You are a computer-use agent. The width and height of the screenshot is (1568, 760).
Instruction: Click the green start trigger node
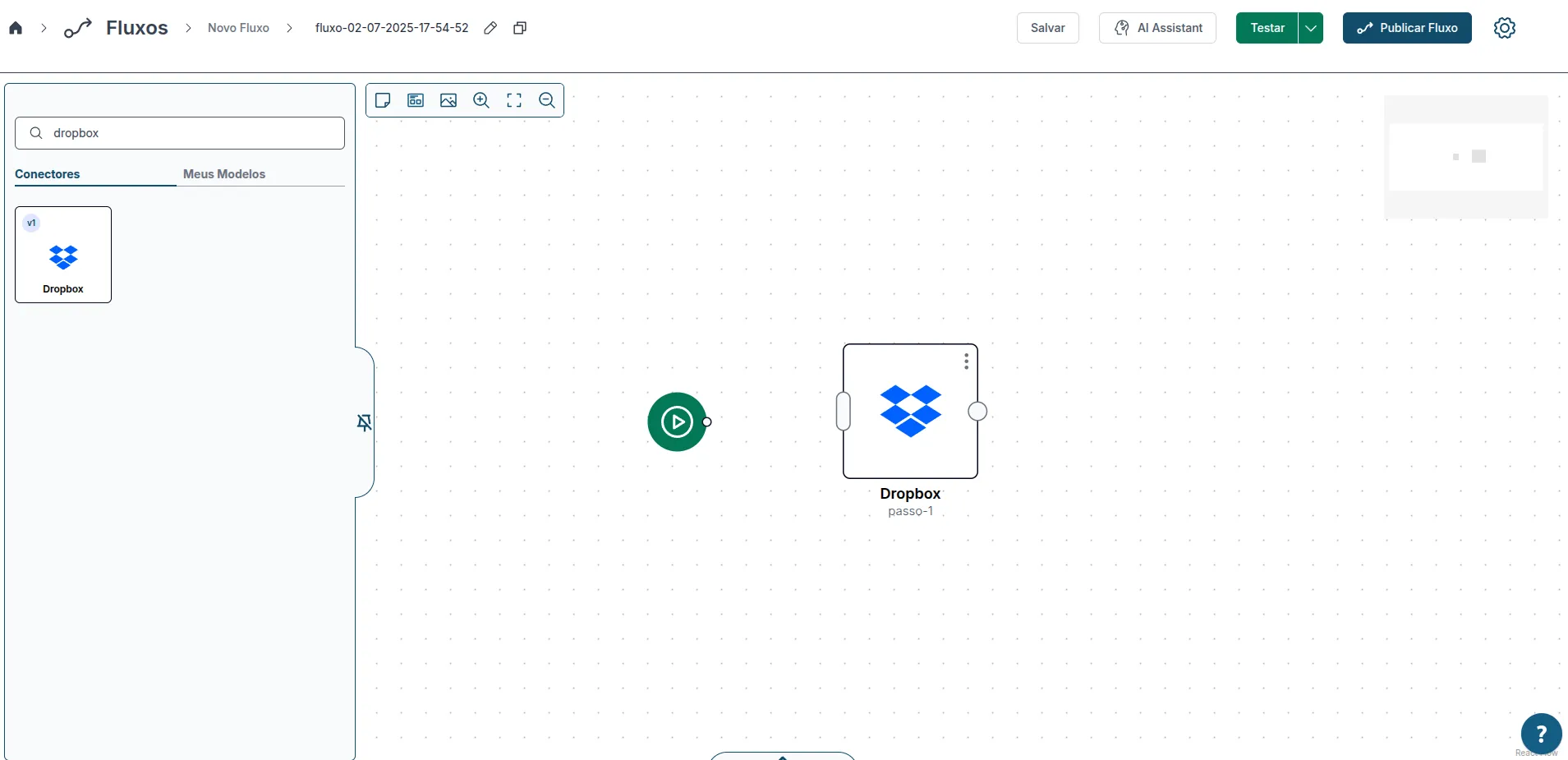coord(677,422)
